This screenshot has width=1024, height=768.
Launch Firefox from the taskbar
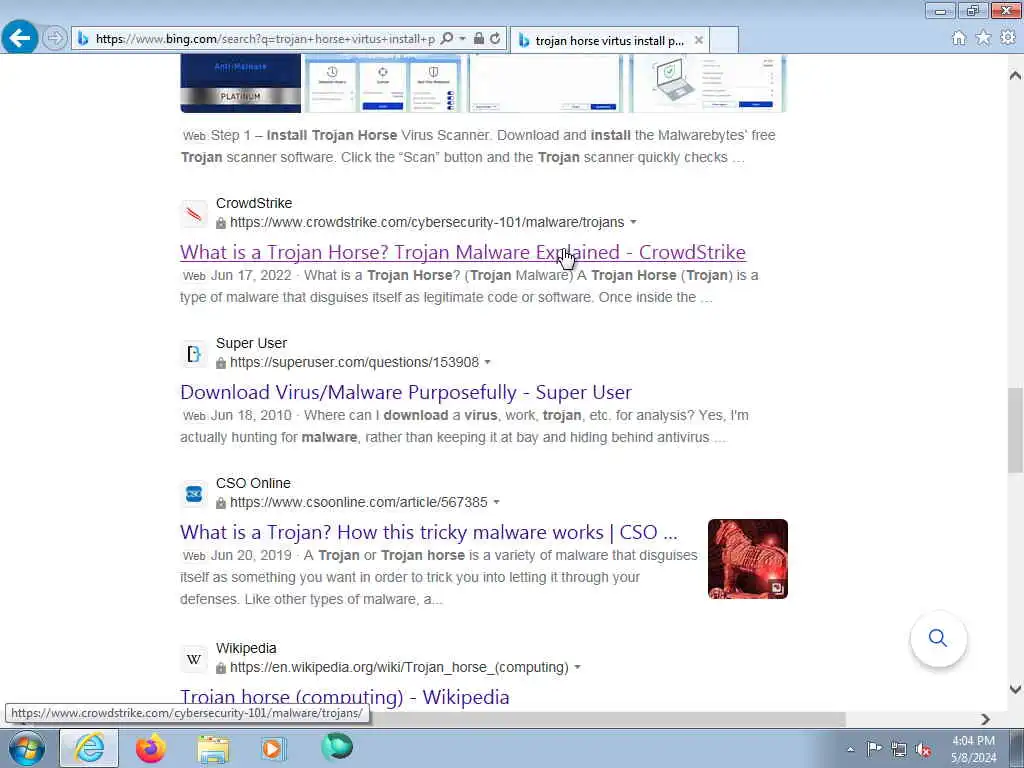pyautogui.click(x=151, y=748)
